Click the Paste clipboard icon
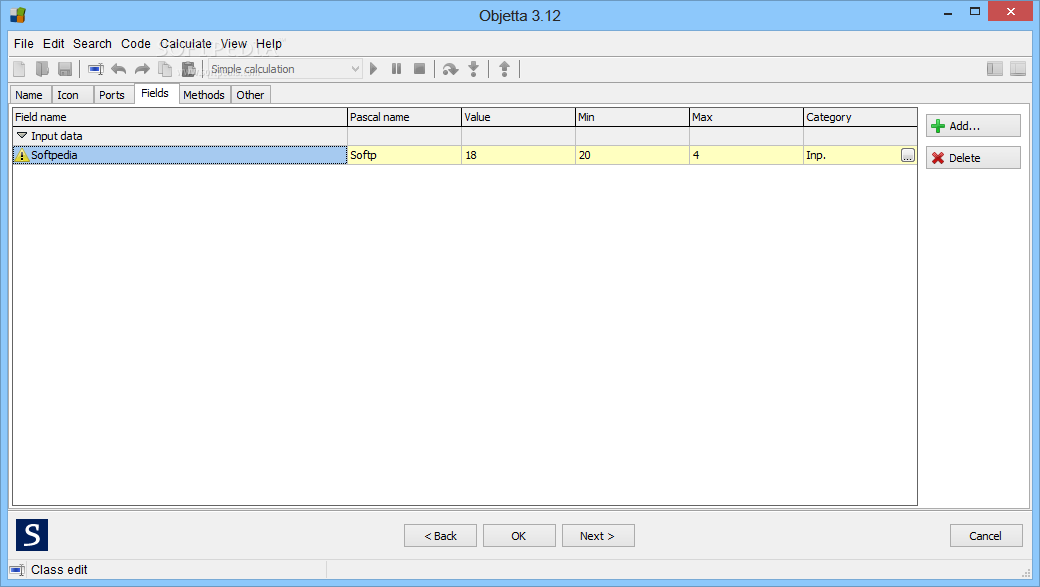1040x587 pixels. (x=188, y=69)
